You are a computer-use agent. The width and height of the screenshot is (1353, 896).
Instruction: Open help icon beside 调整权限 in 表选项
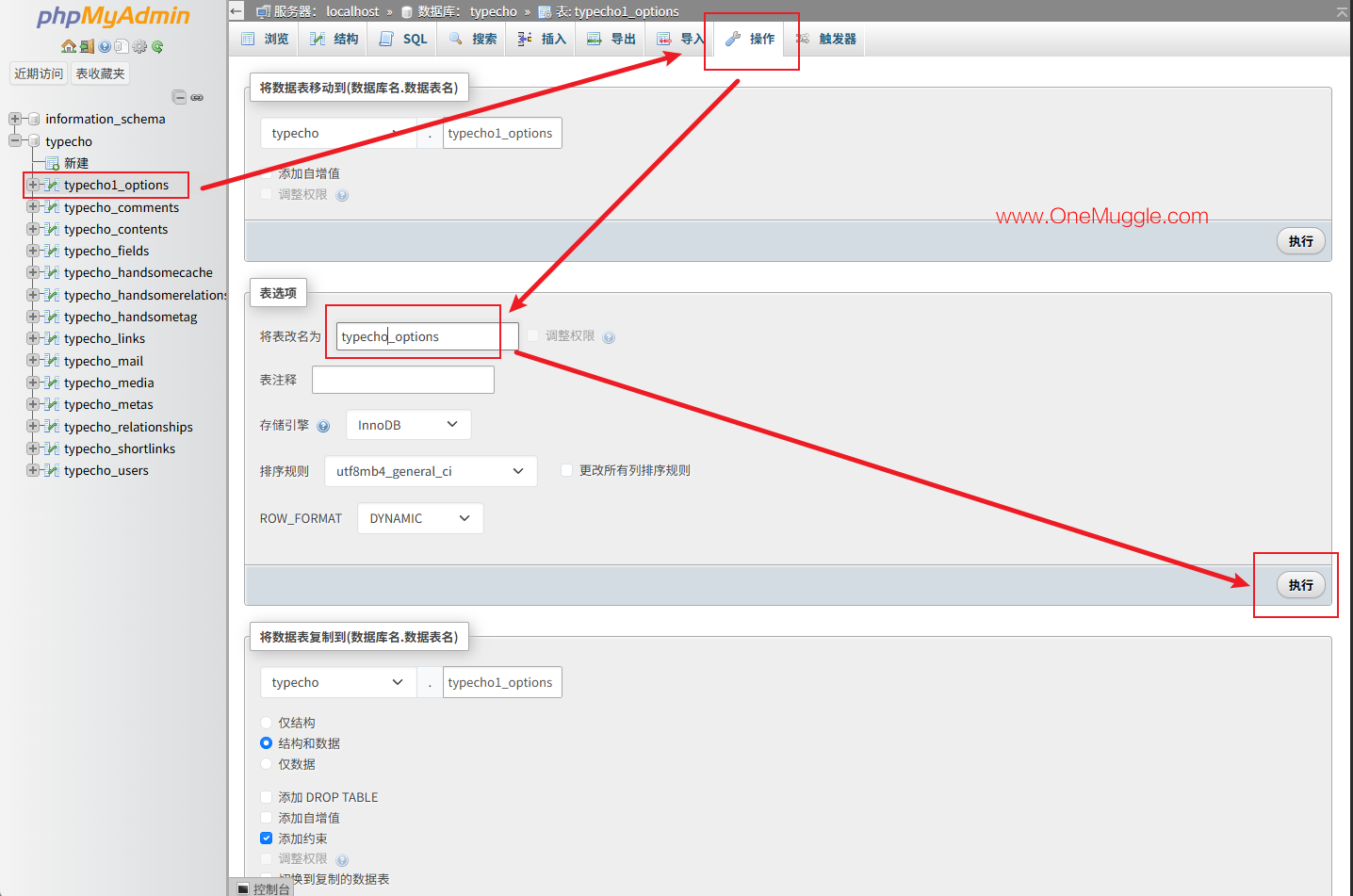pos(609,337)
